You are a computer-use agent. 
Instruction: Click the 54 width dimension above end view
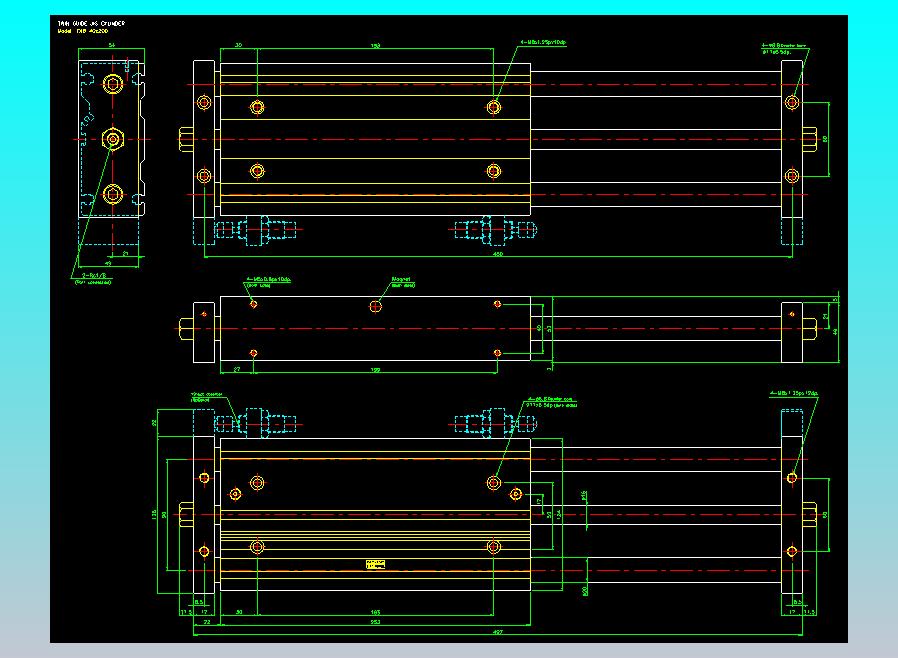click(x=111, y=46)
